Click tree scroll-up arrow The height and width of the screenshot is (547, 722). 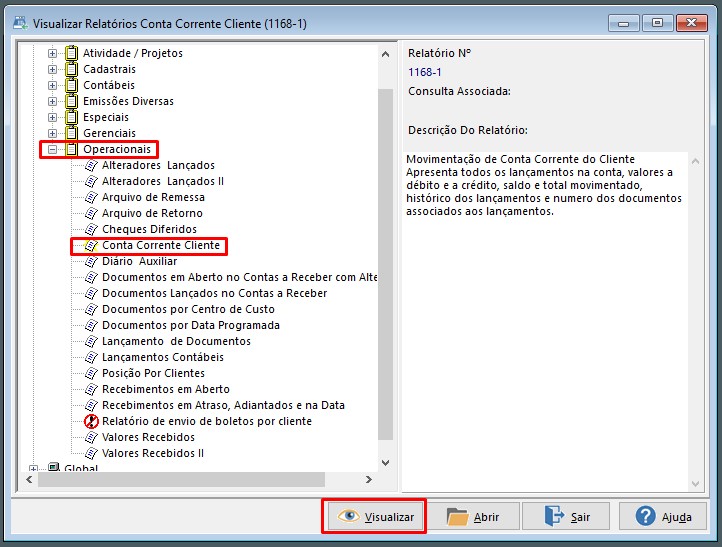(x=385, y=54)
